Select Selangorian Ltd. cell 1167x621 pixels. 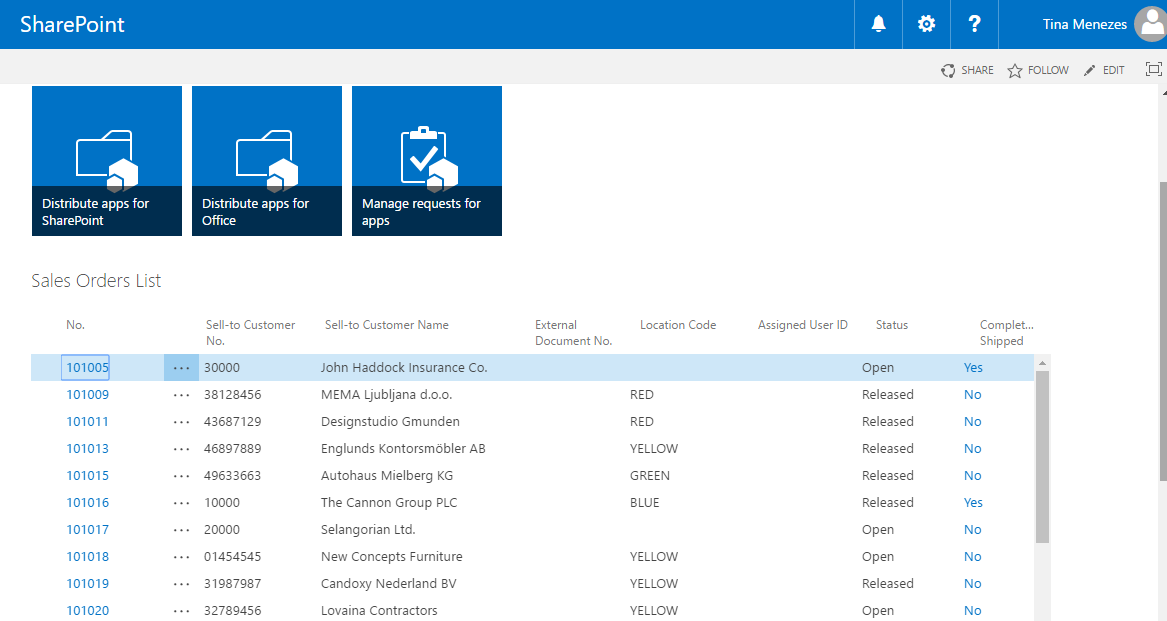point(368,529)
